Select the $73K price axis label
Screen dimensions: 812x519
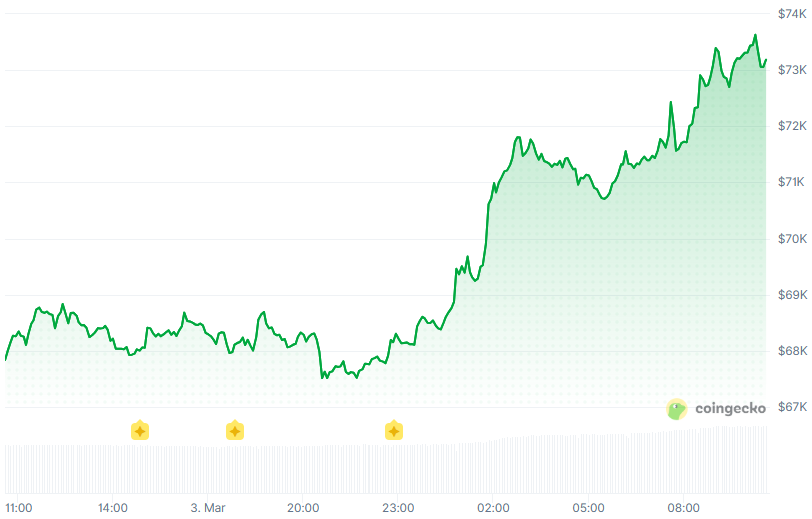coord(792,70)
